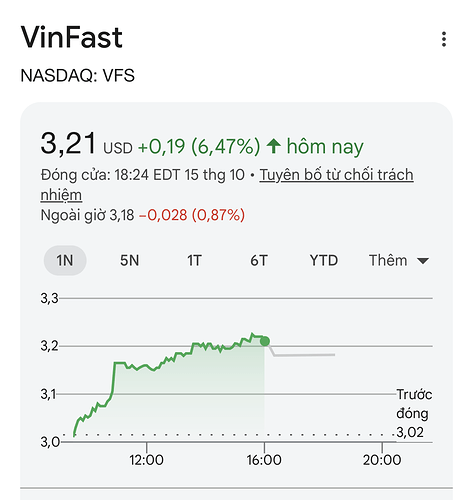This screenshot has height=500, width=472.
Task: Click the 3,21 USD price value
Action: click(86, 144)
